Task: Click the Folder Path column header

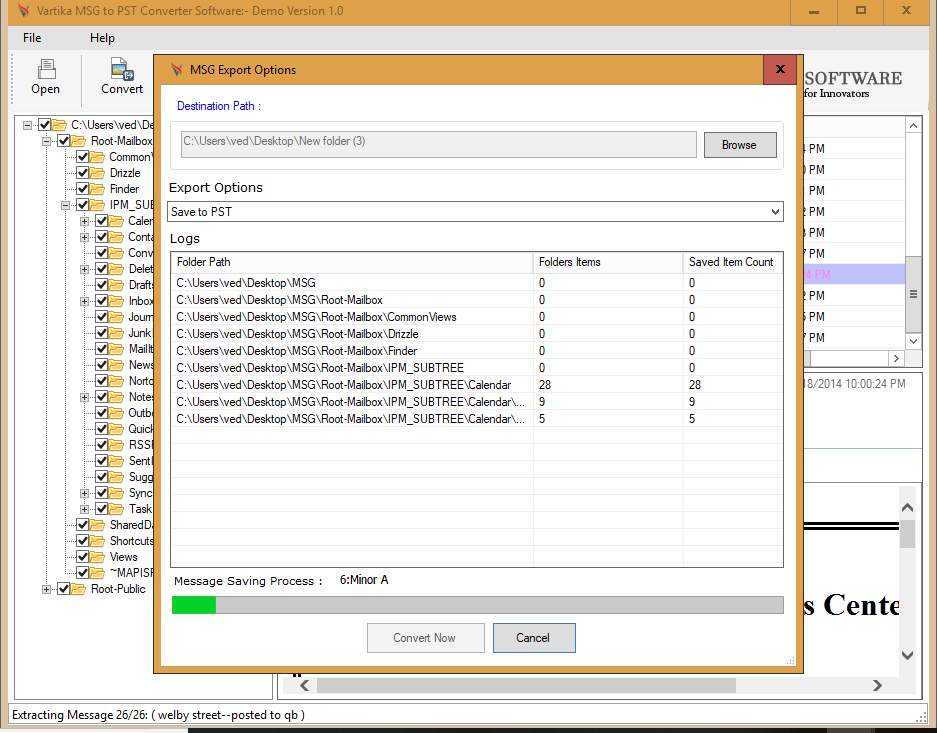Action: pos(352,262)
